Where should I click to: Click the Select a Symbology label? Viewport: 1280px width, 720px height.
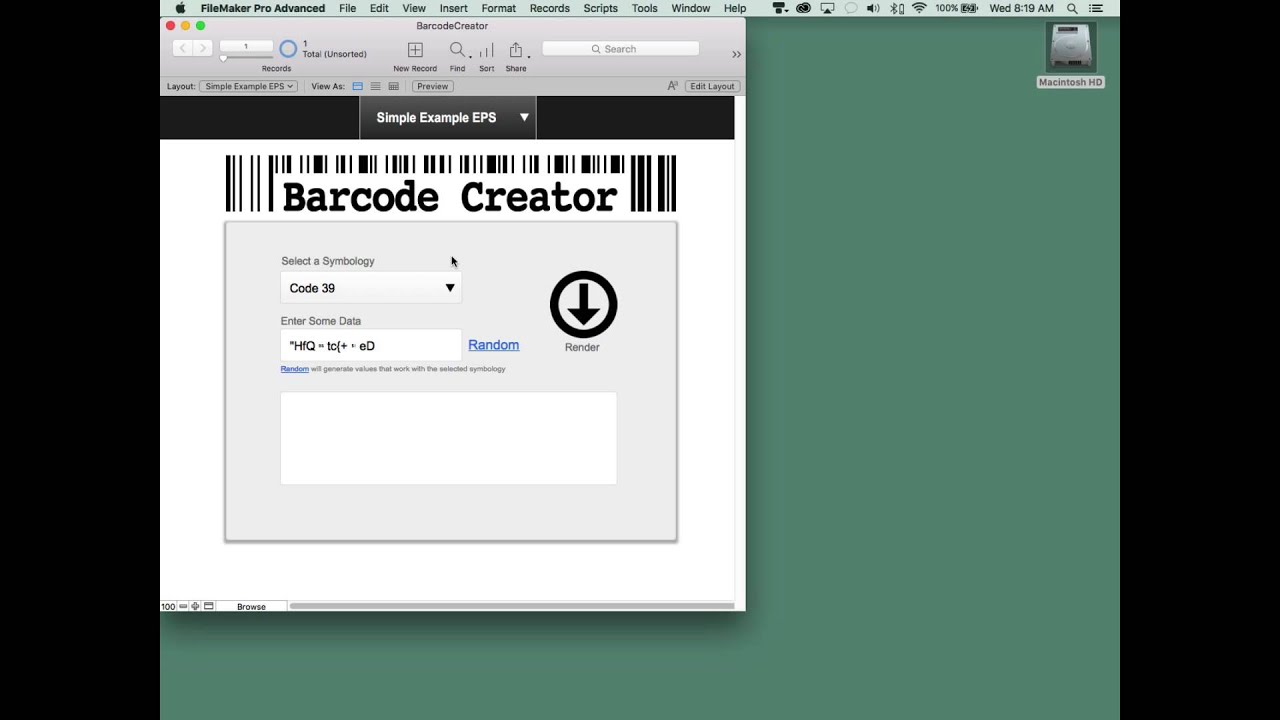coord(328,261)
